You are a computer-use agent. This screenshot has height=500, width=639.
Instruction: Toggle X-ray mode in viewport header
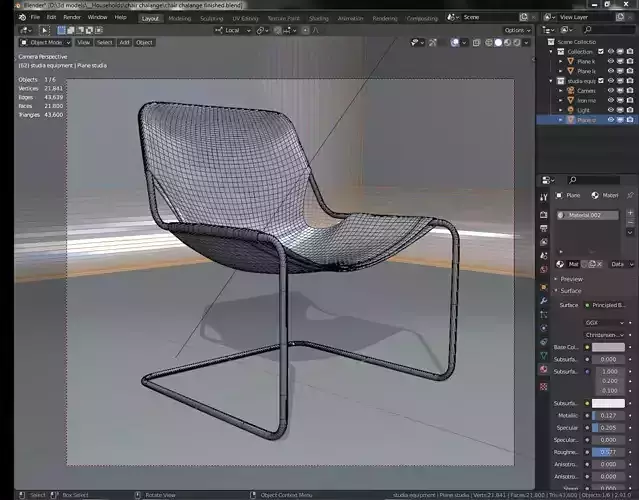tap(476, 42)
